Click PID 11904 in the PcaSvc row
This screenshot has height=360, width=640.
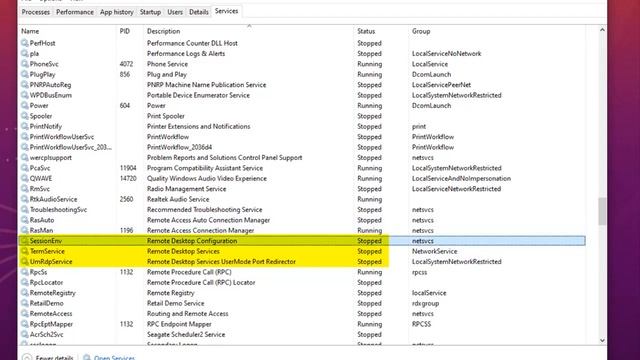[128, 168]
